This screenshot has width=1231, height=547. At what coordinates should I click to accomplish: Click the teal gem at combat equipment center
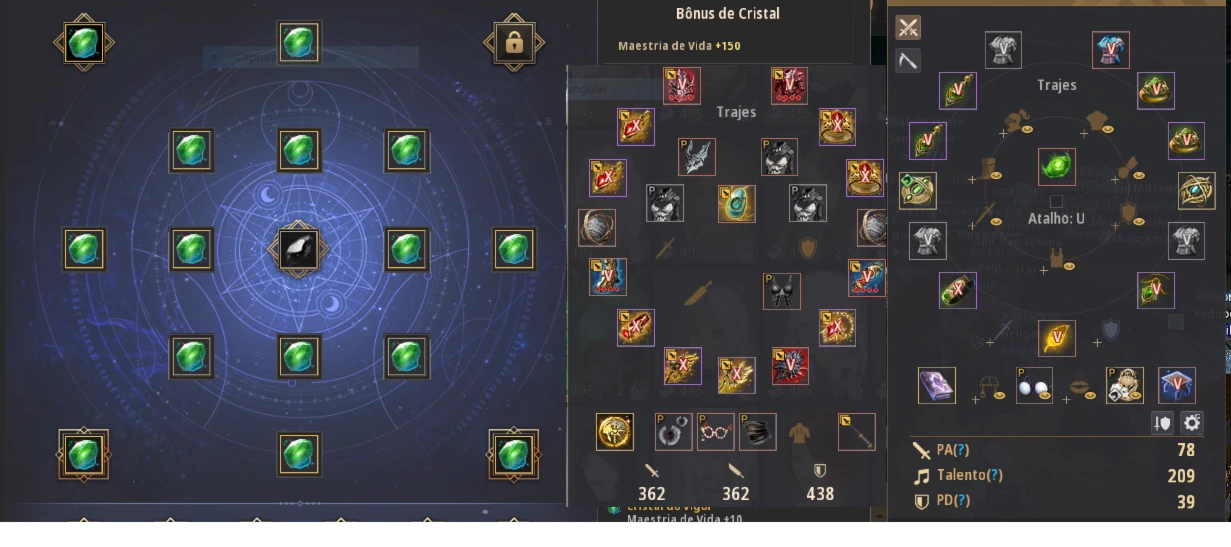click(736, 203)
